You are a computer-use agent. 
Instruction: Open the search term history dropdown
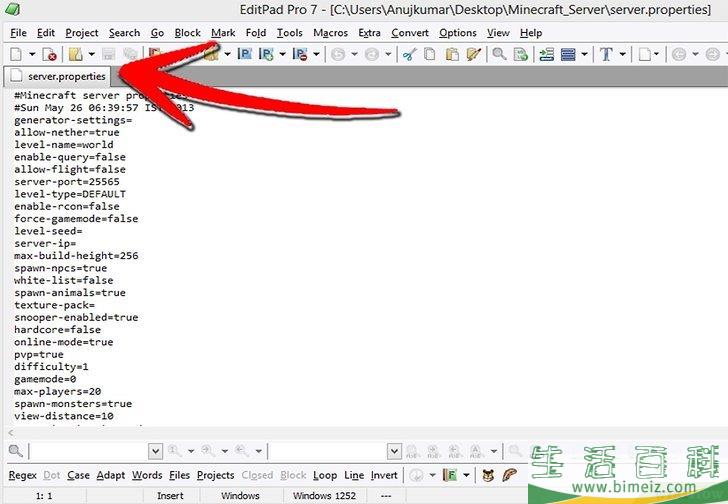coord(156,451)
